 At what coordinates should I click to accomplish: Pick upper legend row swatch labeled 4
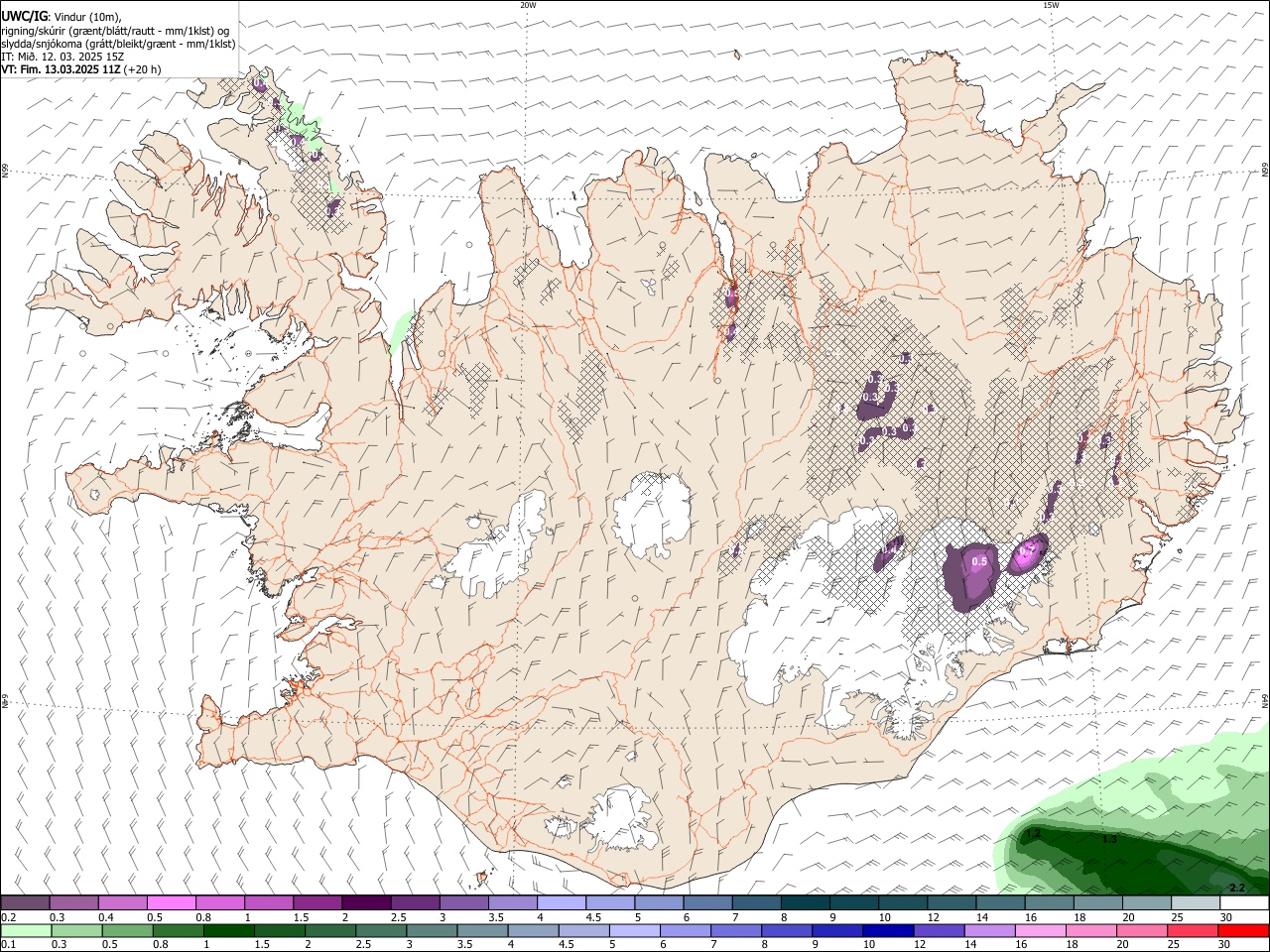click(x=561, y=903)
